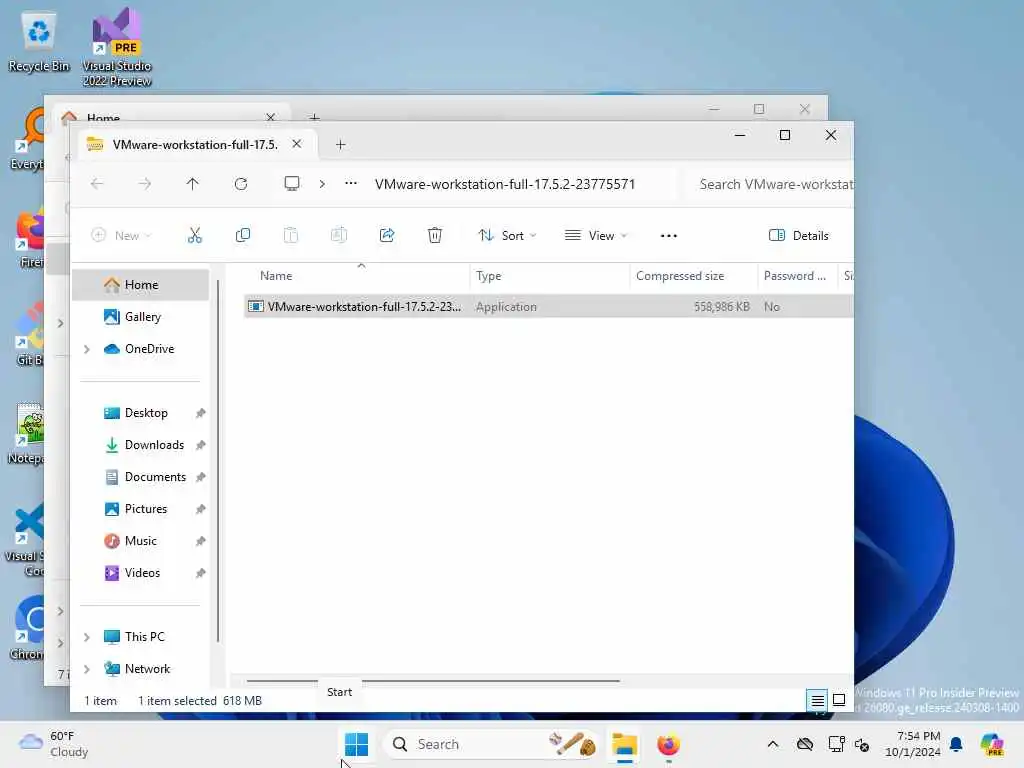Click the Delete trash icon
Screen dimensions: 1024x768
point(435,235)
